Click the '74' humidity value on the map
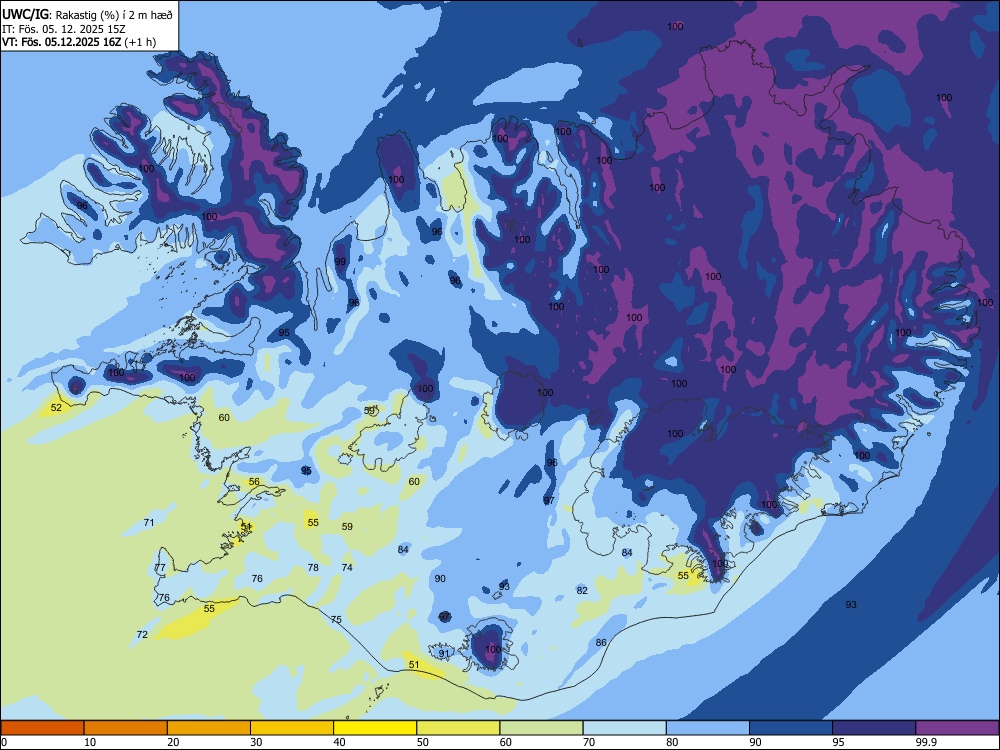Image resolution: width=1000 pixels, height=750 pixels. click(347, 568)
